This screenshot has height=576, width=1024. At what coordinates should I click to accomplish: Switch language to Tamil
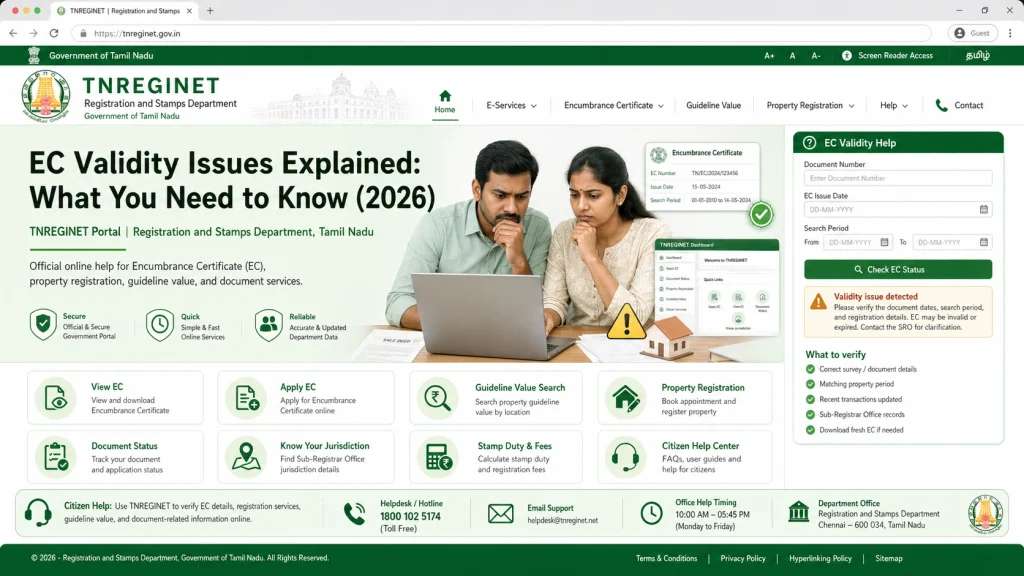point(977,56)
